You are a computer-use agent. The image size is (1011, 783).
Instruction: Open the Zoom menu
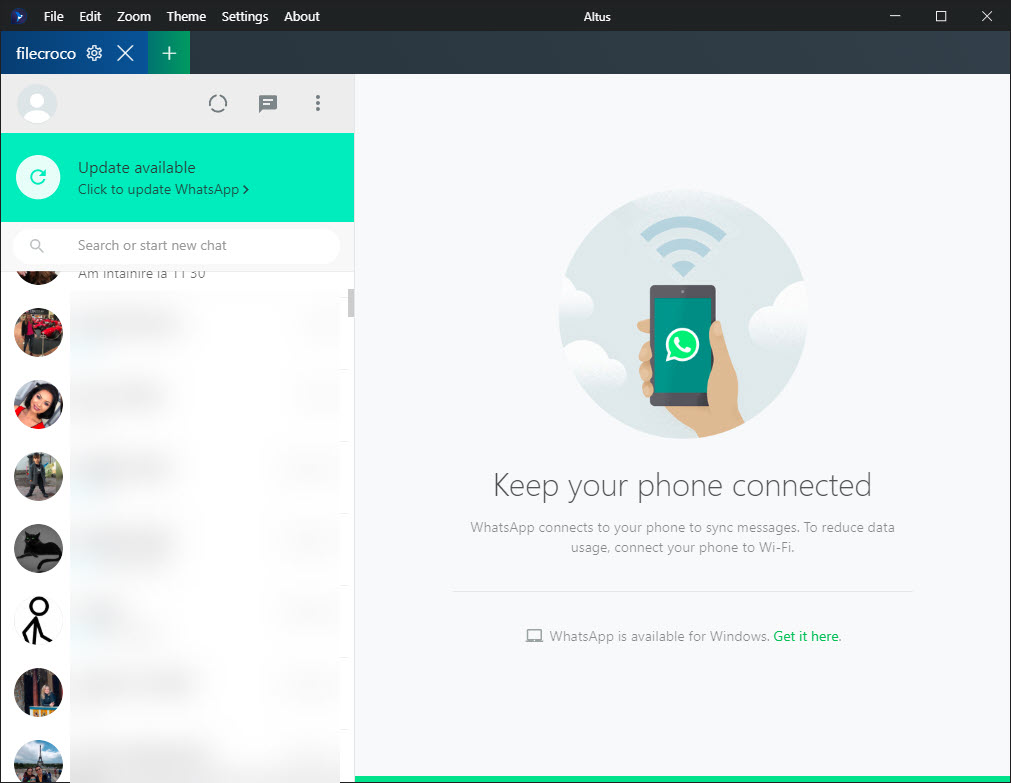pyautogui.click(x=133, y=16)
